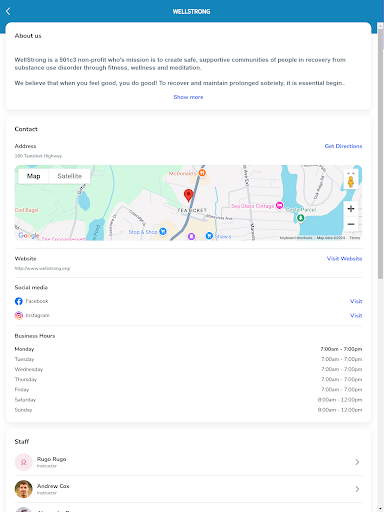Click Rugo Rugo avatar
Image resolution: width=384 pixels, height=512 pixels.
tap(24, 462)
